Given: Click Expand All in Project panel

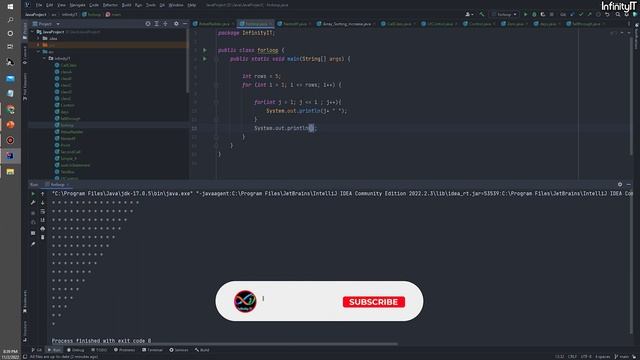Looking at the screenshot, I should (156, 24).
